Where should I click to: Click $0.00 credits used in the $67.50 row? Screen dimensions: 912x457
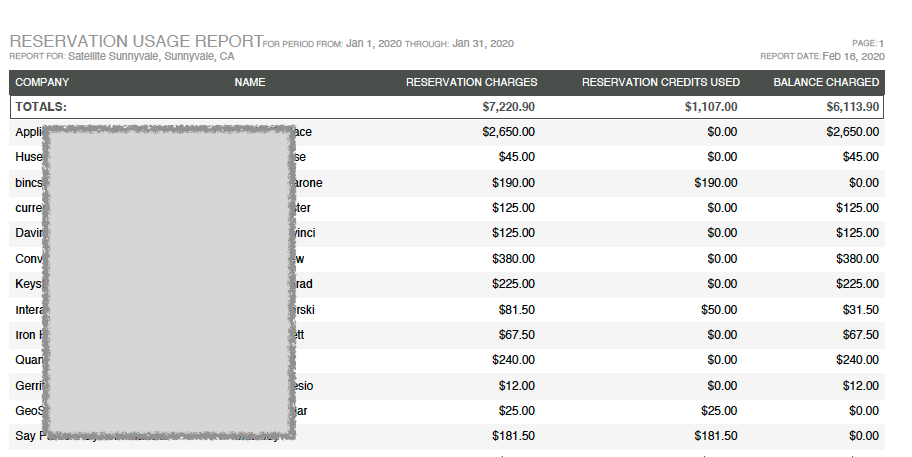click(722, 335)
